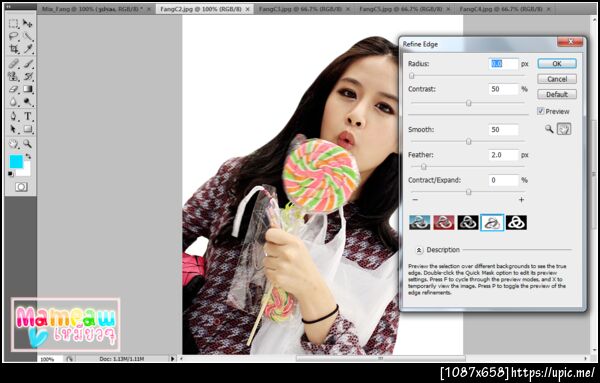Click the Zoom tool in Refine Edge dialog
This screenshot has height=383, width=600.
[549, 129]
